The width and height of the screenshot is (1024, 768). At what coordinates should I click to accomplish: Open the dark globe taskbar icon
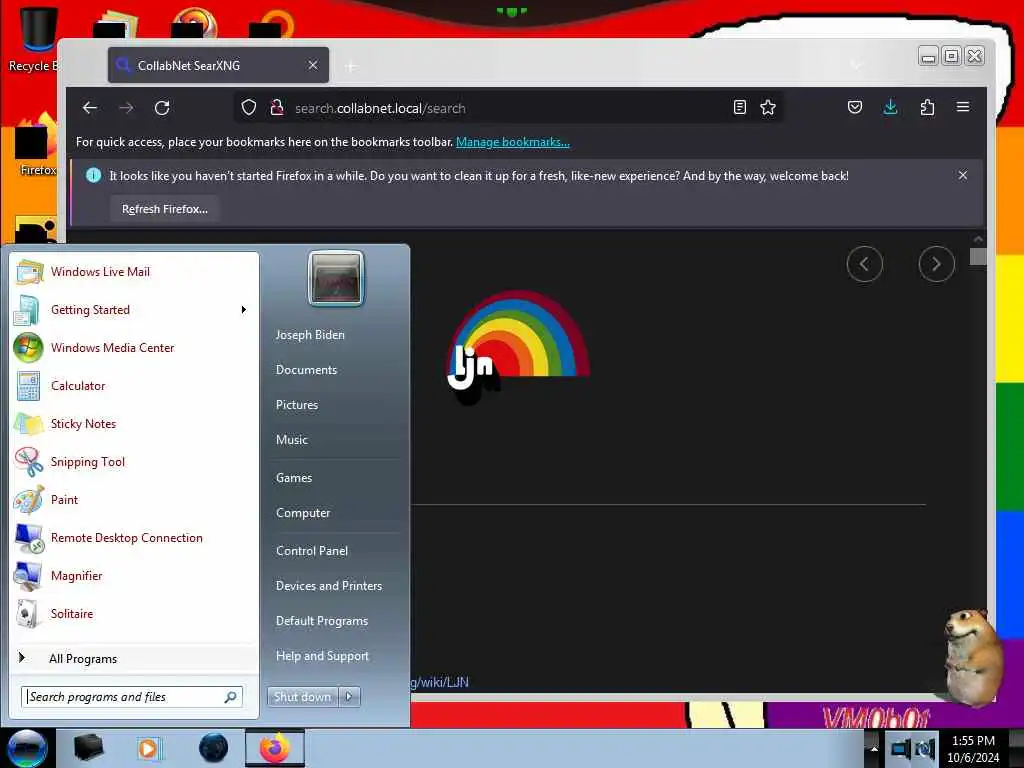point(213,748)
